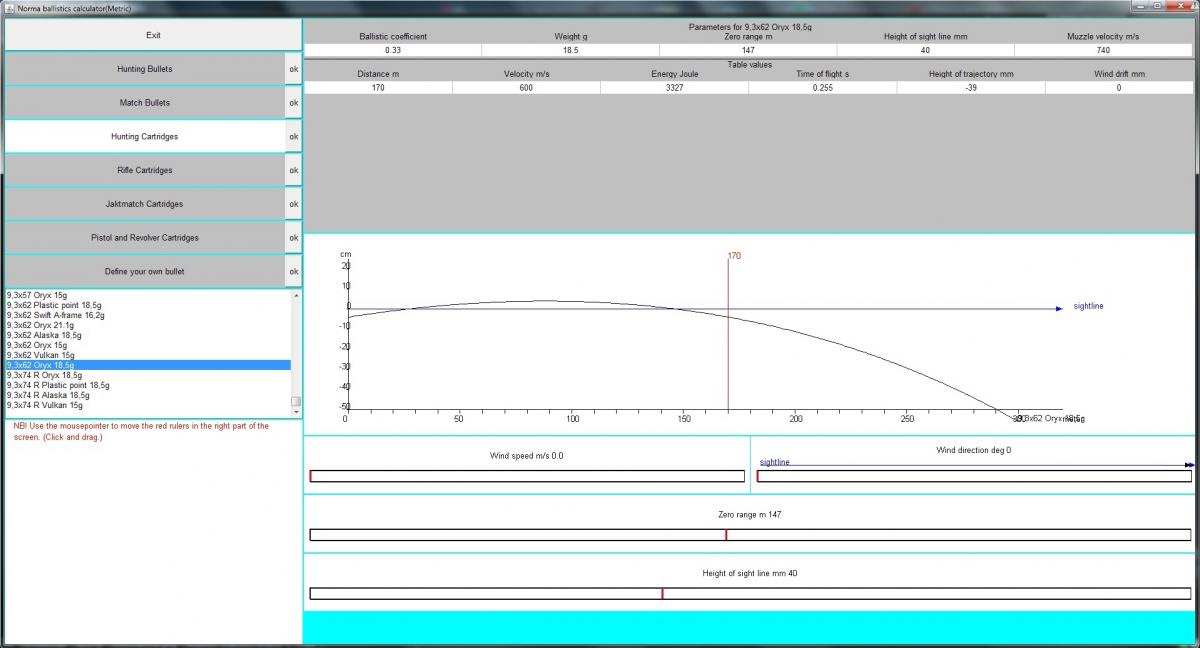Open the Hunting Bullets category

point(144,69)
